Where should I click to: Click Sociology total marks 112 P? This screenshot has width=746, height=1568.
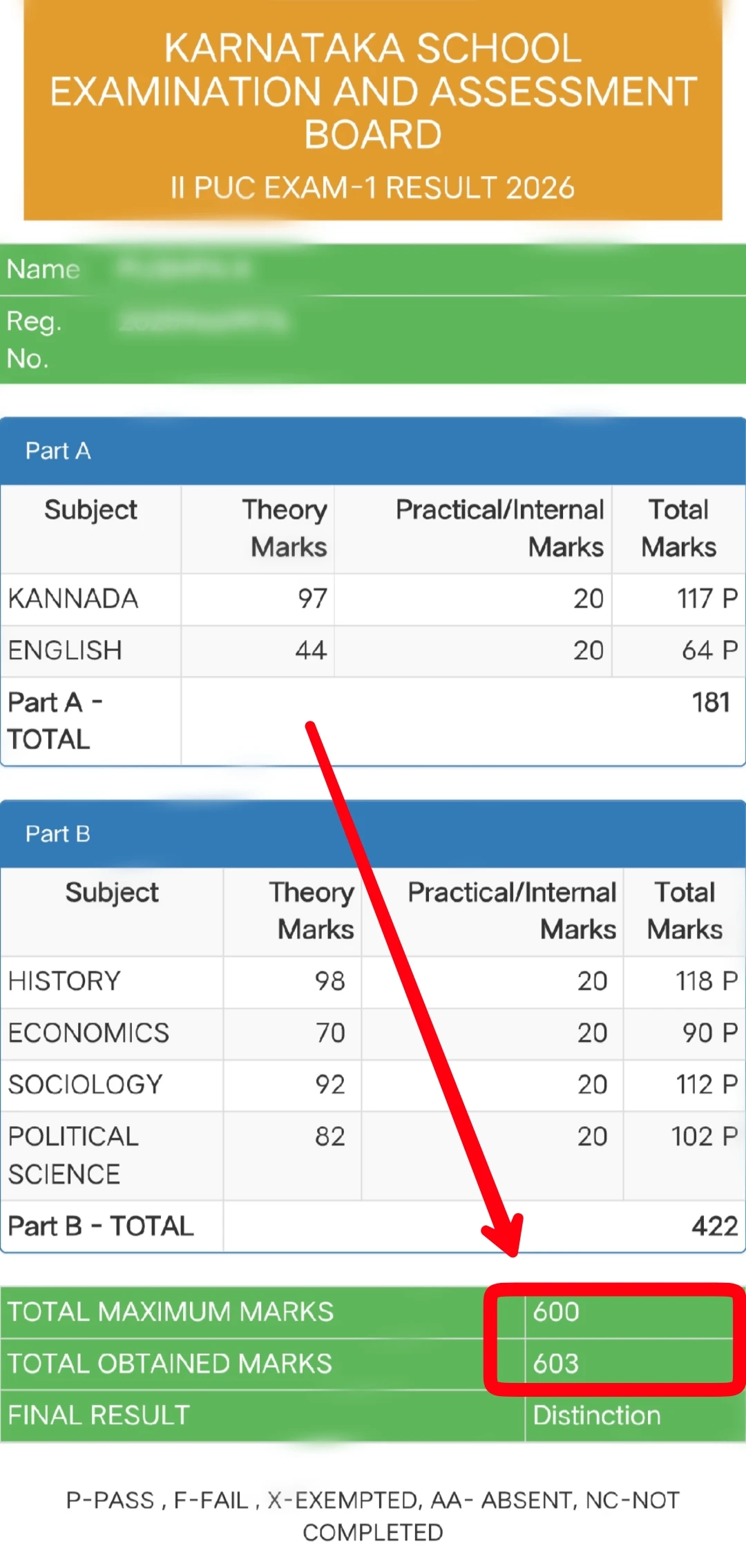click(x=707, y=1085)
